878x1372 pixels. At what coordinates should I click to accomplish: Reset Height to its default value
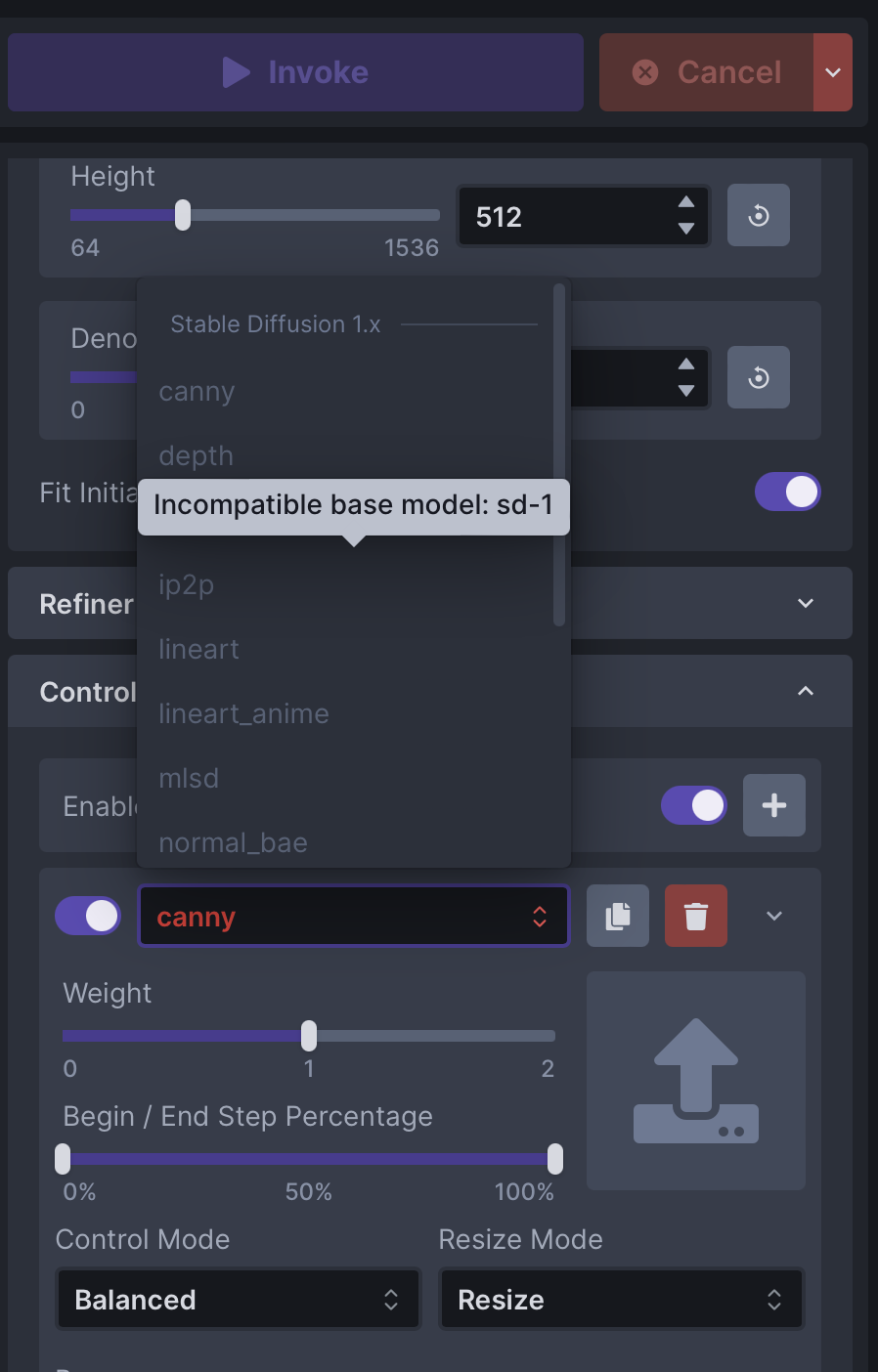pos(758,215)
